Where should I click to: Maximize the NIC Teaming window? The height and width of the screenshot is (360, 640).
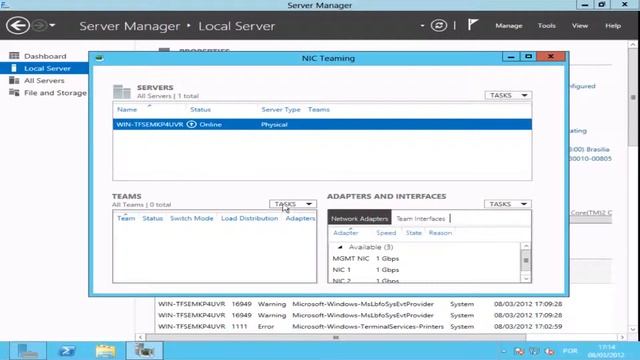click(x=528, y=57)
